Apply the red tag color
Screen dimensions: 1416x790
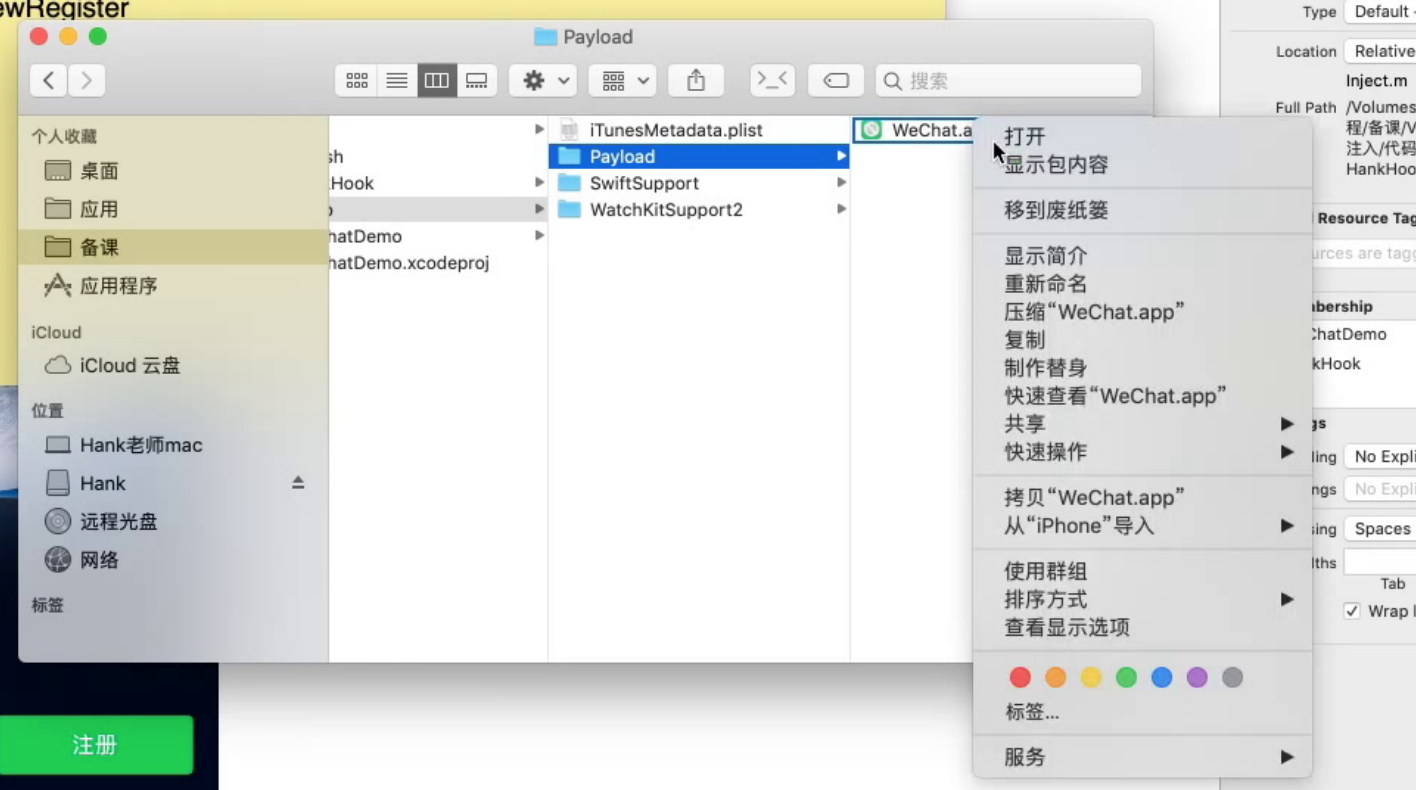coord(1020,678)
